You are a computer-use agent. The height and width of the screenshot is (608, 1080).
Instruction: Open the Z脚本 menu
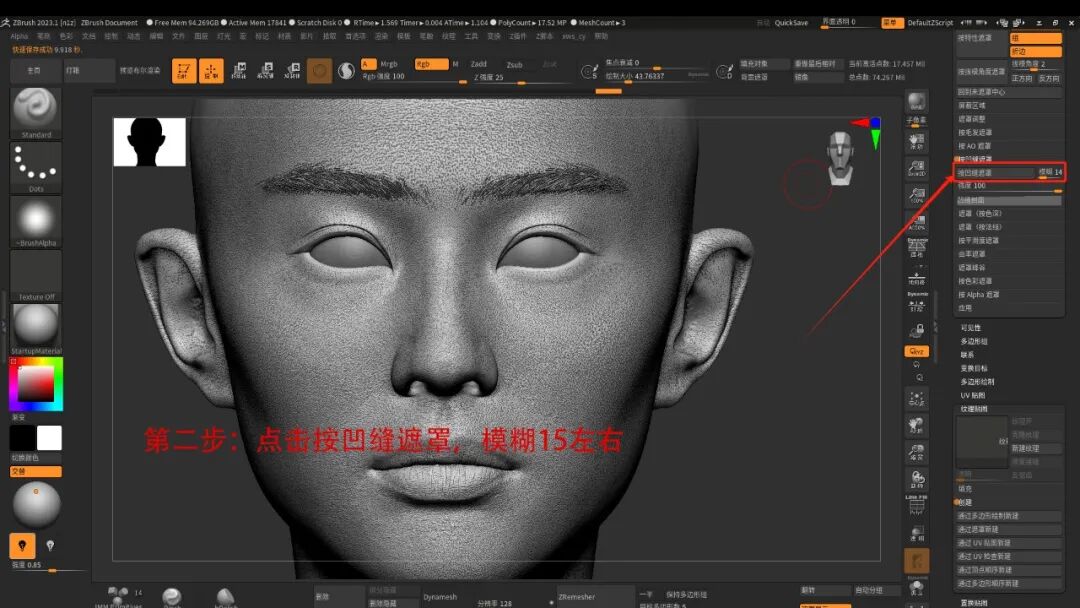pos(544,36)
